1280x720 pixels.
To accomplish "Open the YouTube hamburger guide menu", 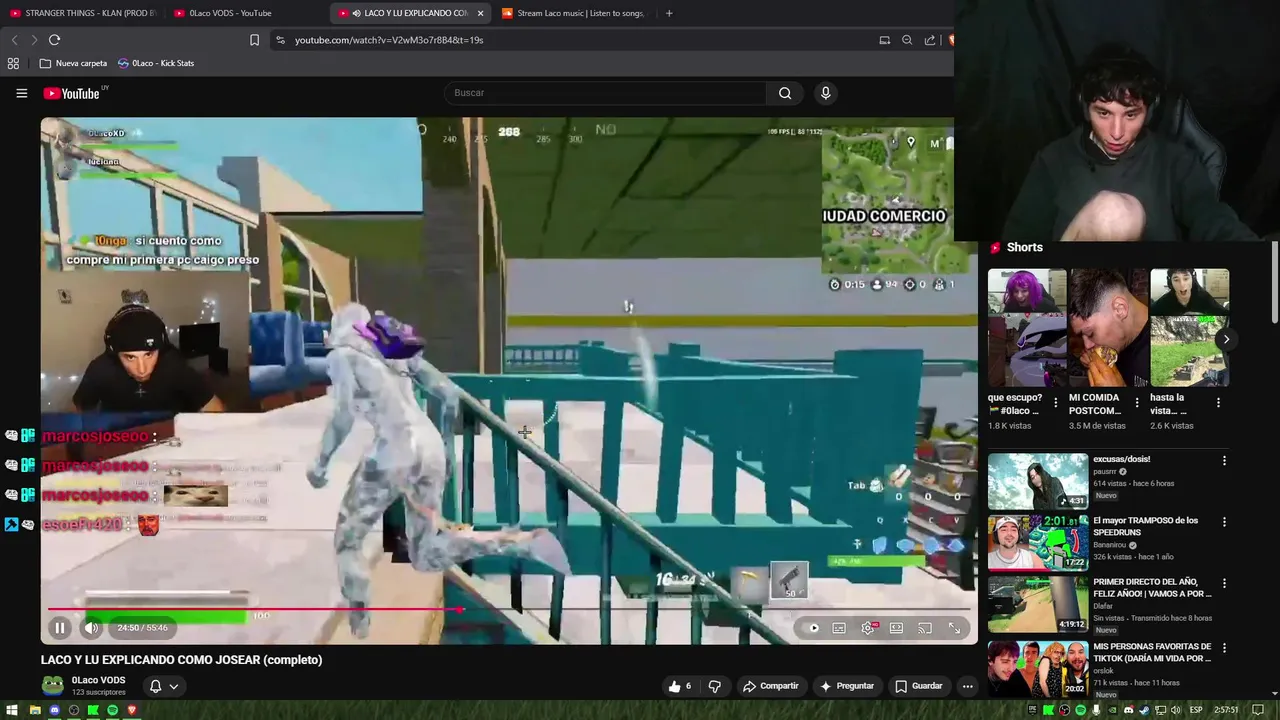I will click(21, 93).
